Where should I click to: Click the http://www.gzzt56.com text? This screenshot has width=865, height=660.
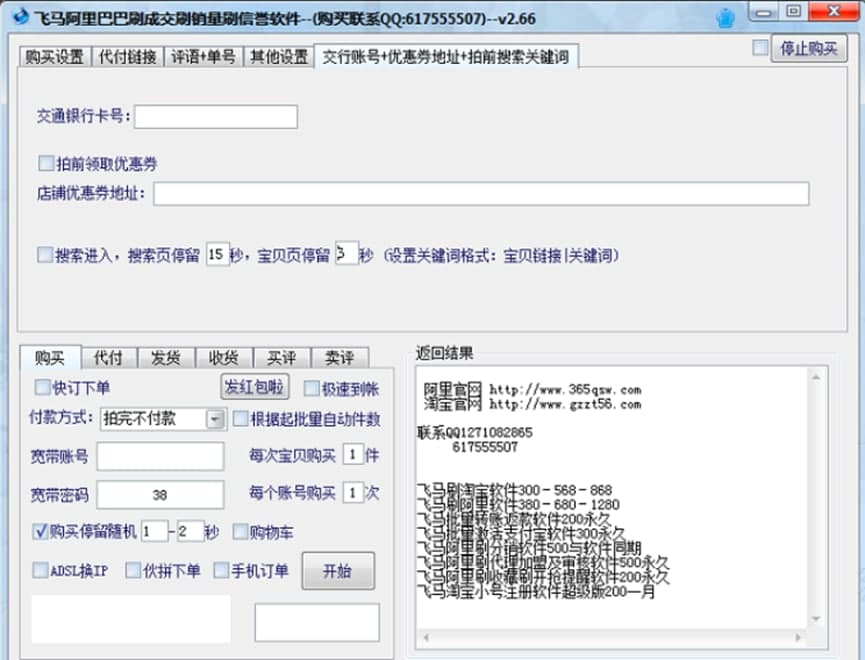pos(565,404)
